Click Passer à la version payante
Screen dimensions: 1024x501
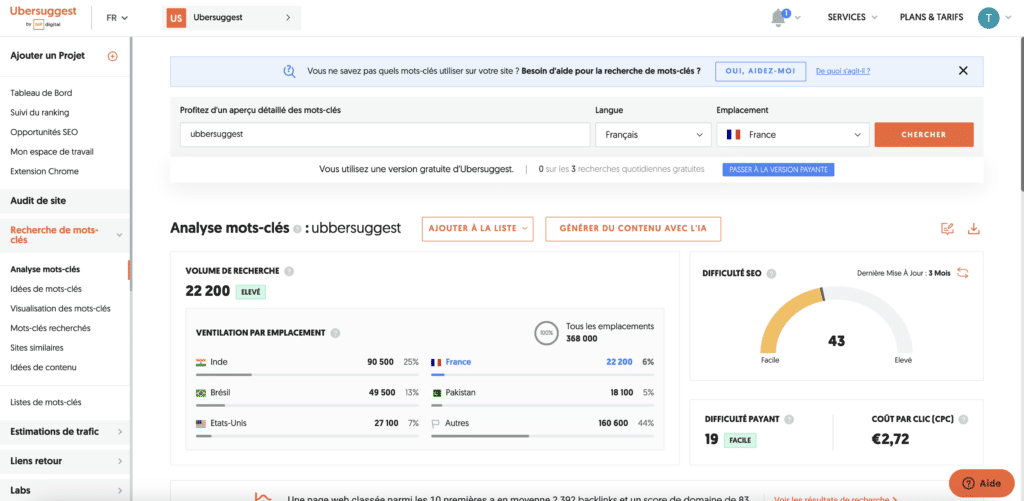pos(778,170)
